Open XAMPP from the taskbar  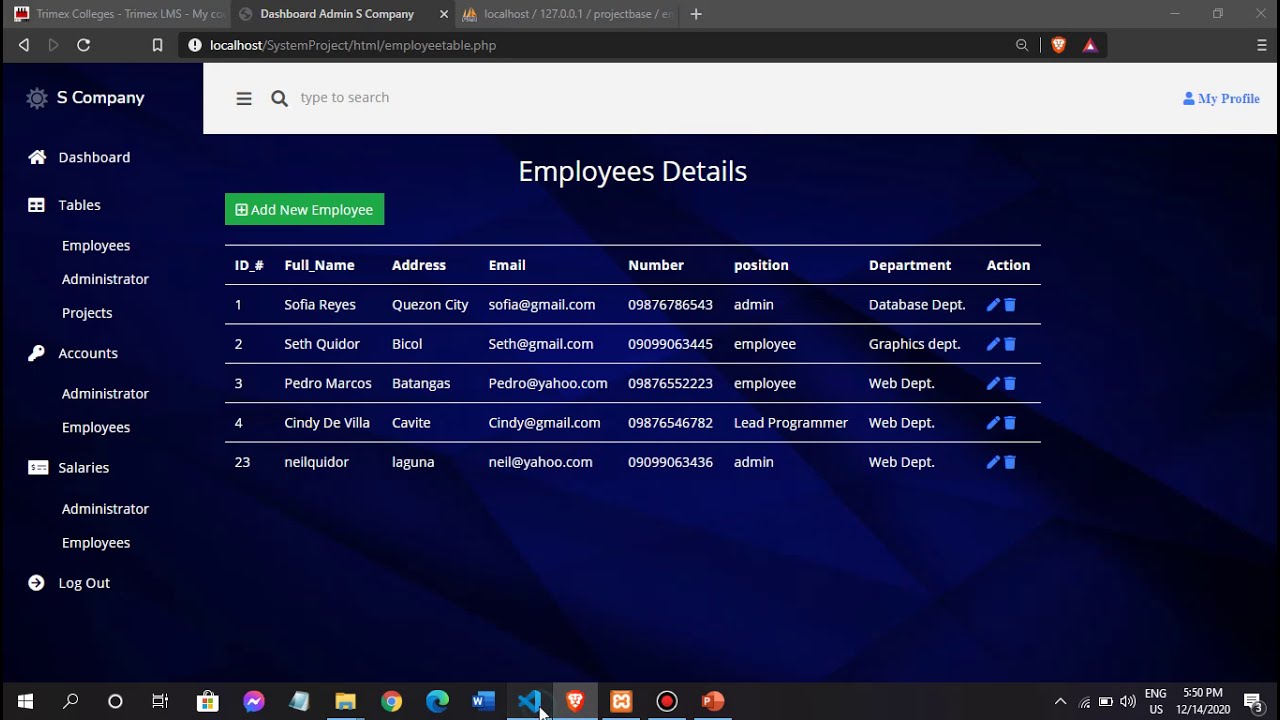pos(621,701)
